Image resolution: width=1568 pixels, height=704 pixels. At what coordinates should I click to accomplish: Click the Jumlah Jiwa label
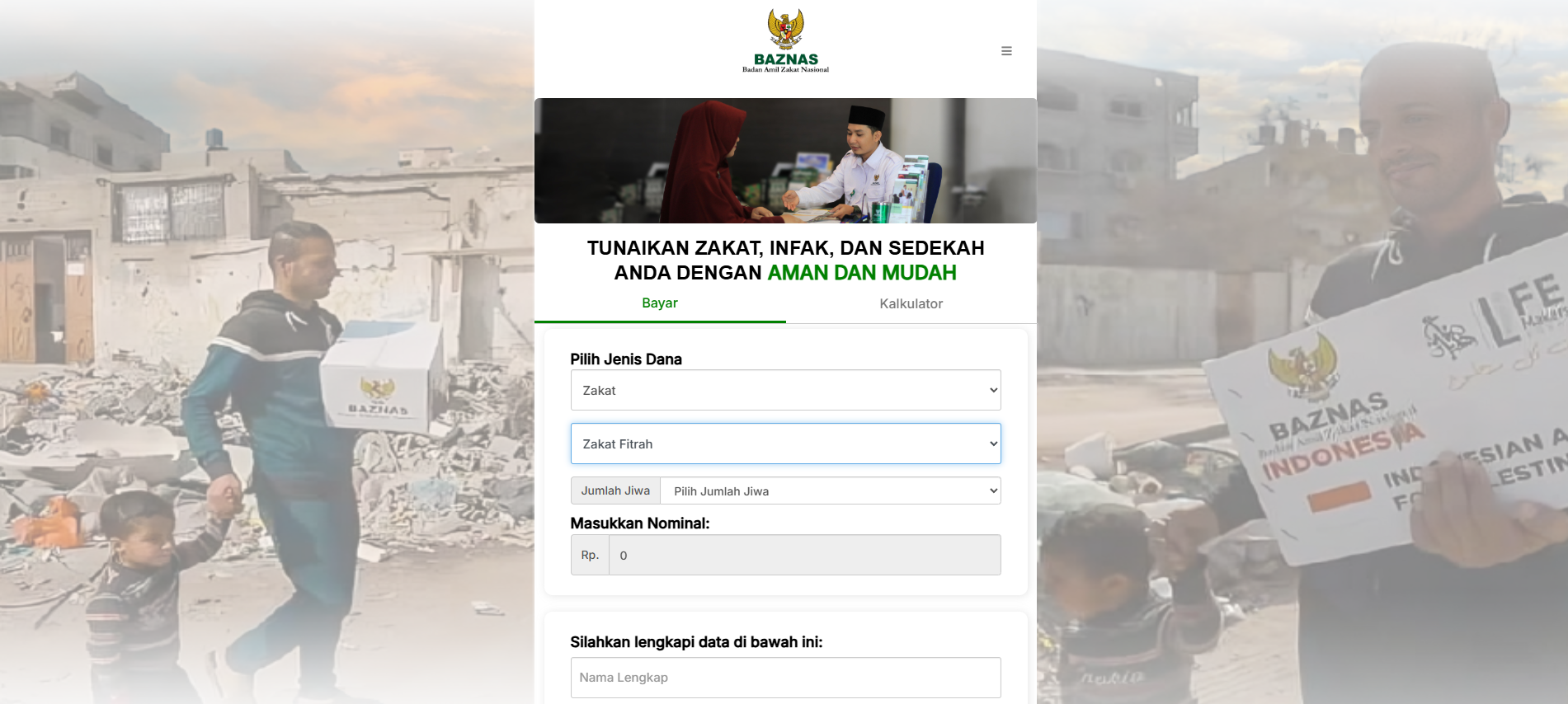point(615,491)
